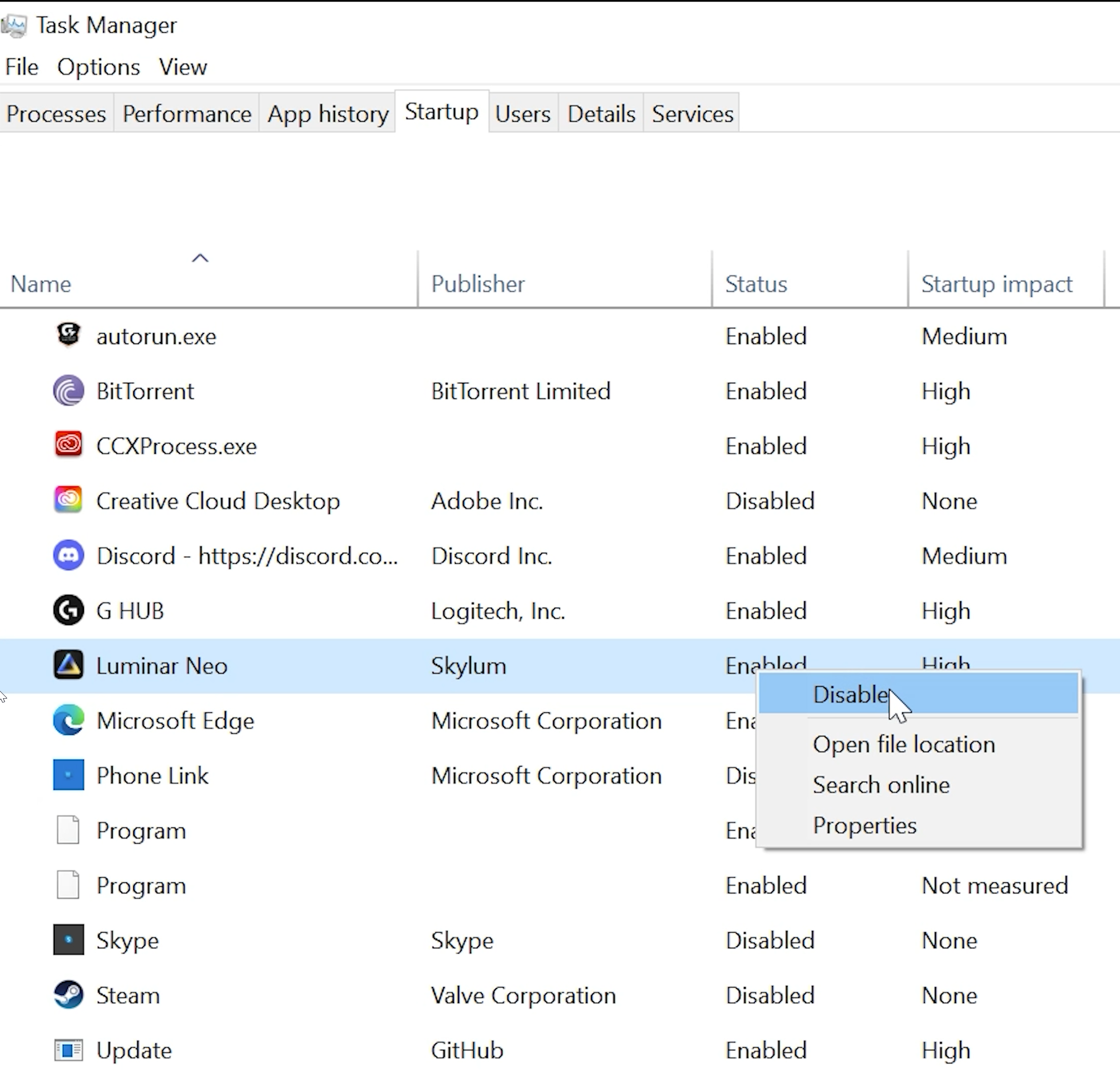This screenshot has width=1120, height=1076.
Task: Click Microsoft Corporation publisher in Phone Link row
Action: click(546, 775)
